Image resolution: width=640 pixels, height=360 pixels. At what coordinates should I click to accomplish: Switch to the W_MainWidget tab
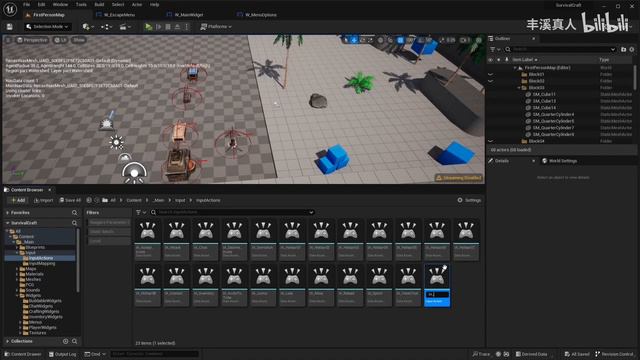[x=189, y=15]
